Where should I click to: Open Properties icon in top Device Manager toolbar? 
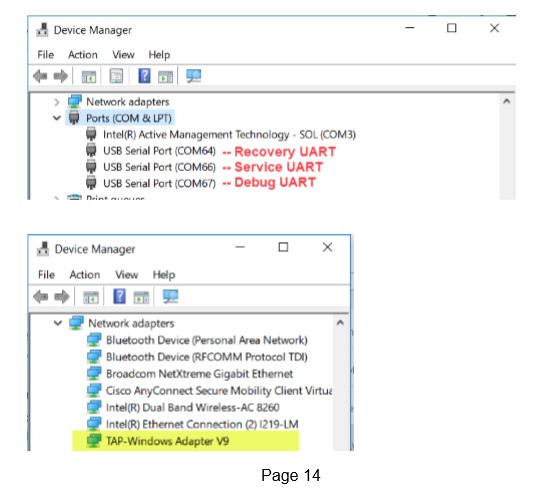point(116,76)
